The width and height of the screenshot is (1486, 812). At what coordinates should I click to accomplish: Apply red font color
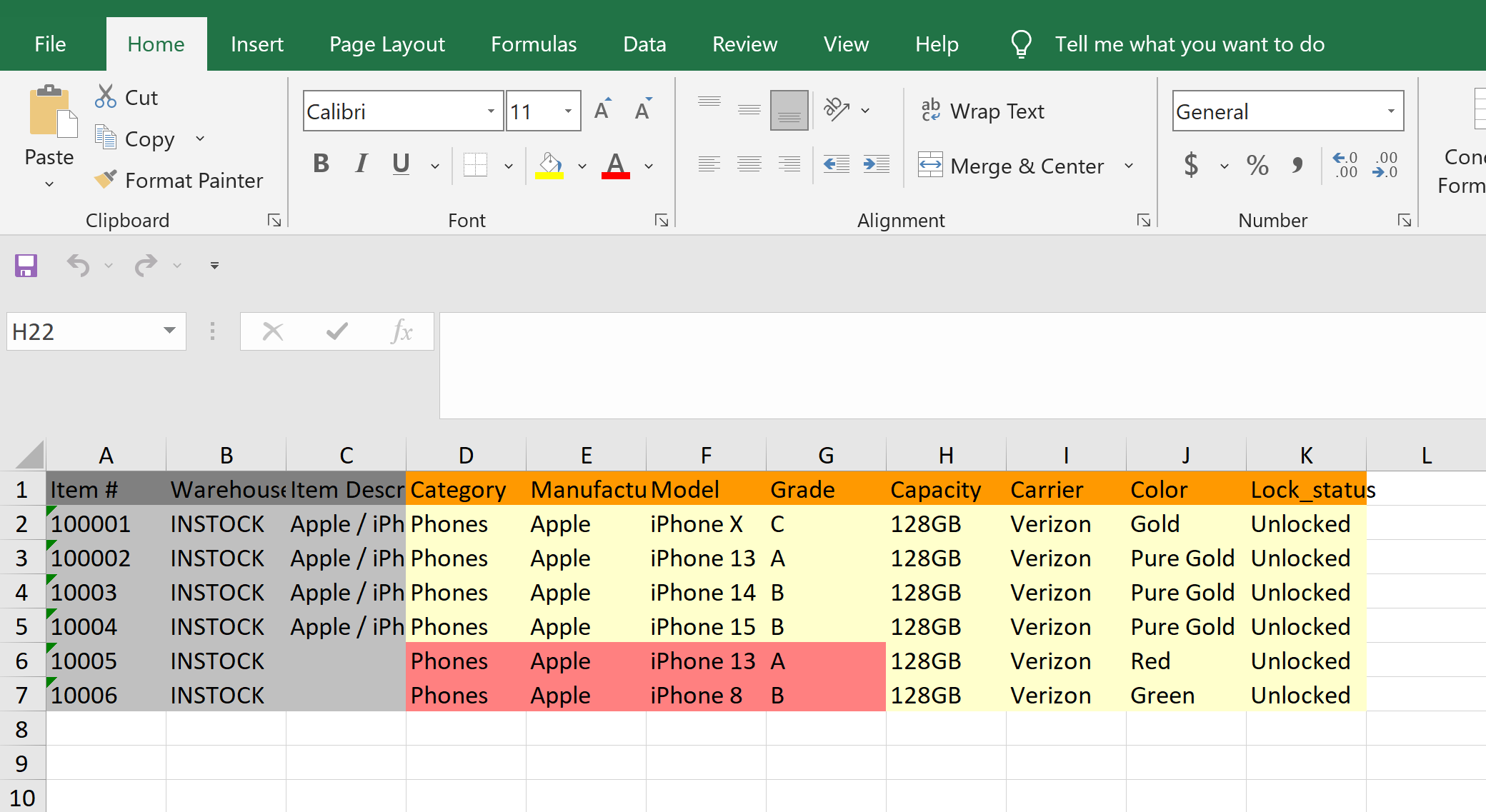tap(616, 165)
